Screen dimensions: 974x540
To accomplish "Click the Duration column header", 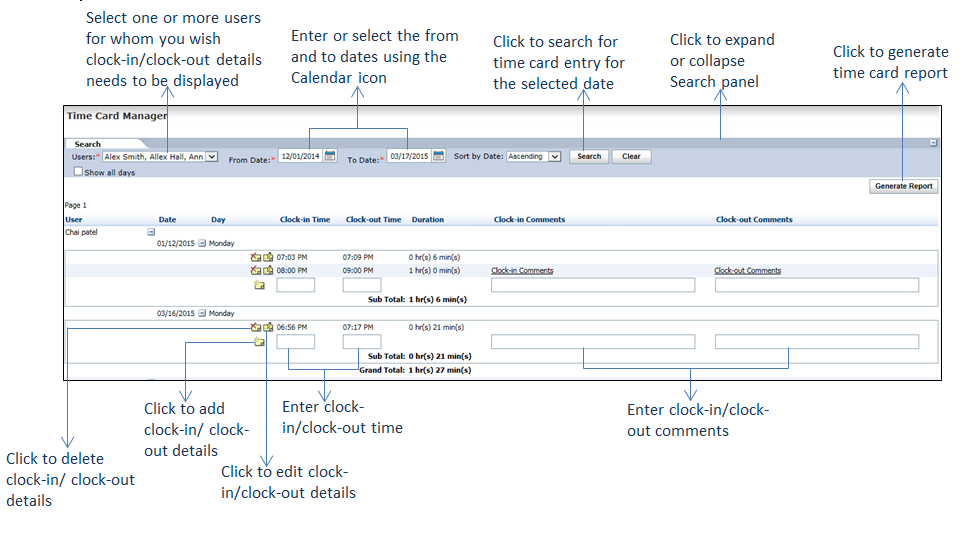I will (x=428, y=220).
